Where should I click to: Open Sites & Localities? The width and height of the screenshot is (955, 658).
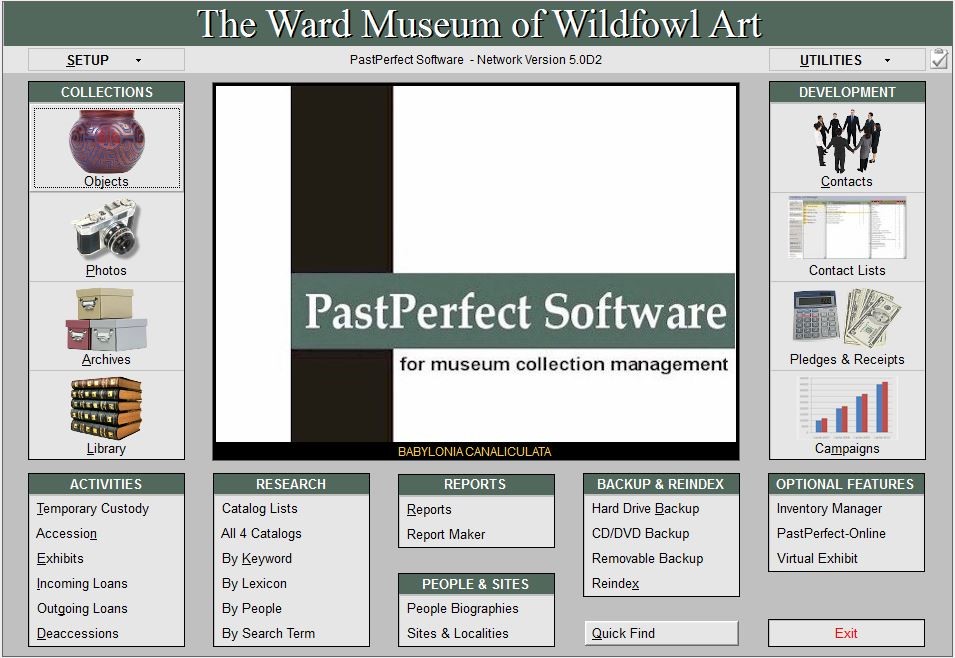tap(457, 633)
